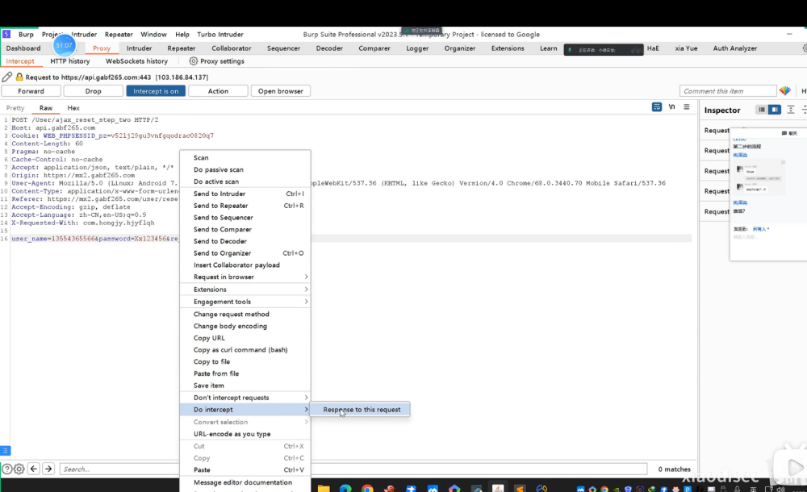
Task: Toggle non-printable characters \n icon
Action: coord(672,107)
